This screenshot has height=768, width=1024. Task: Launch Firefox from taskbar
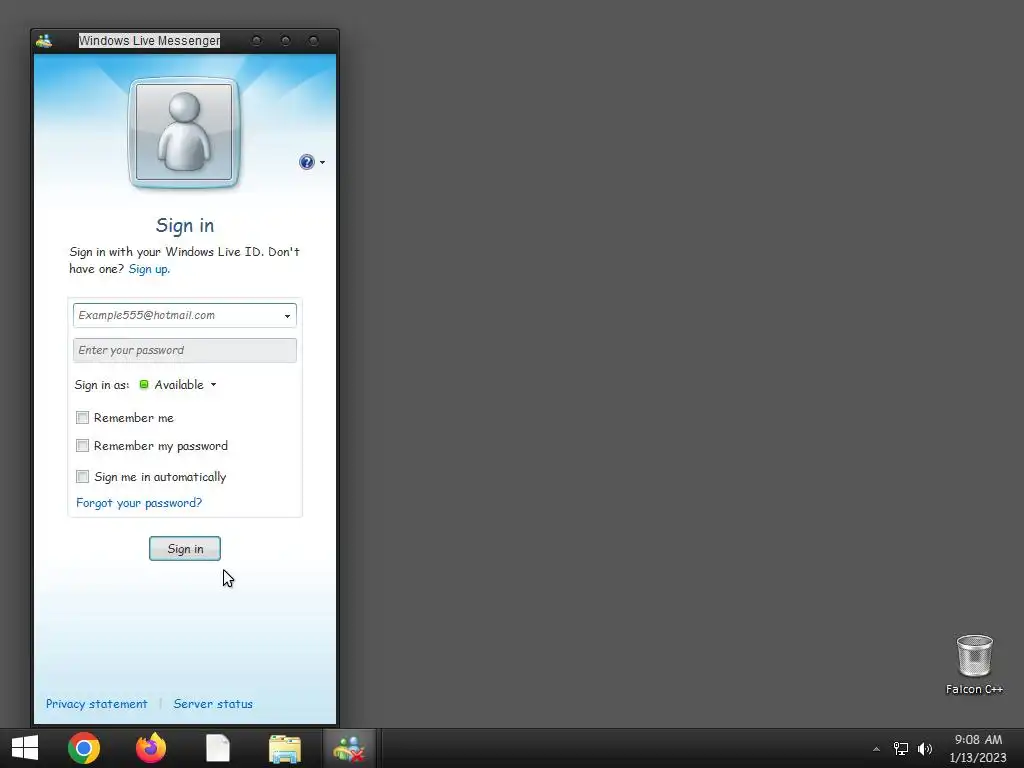[151, 748]
